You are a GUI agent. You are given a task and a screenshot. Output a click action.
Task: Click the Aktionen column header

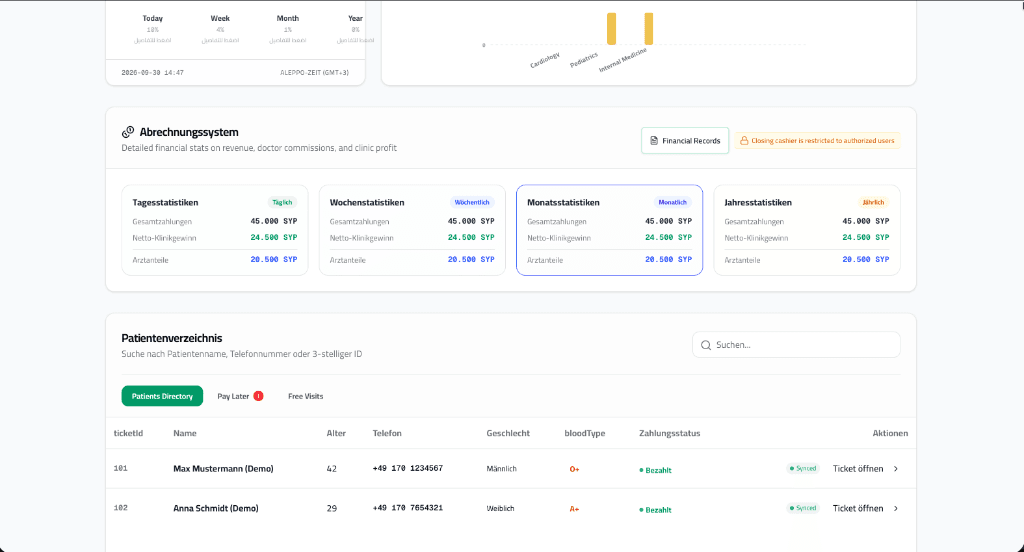point(890,433)
